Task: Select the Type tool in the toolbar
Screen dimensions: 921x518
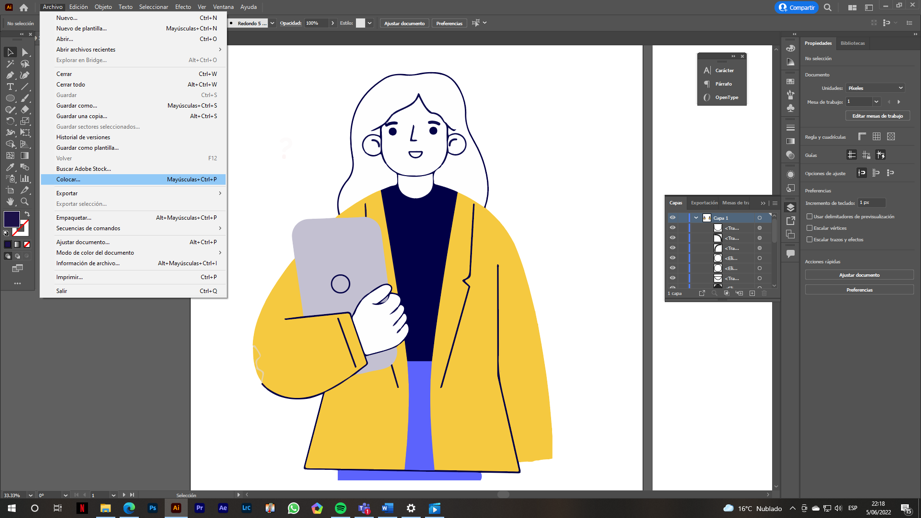Action: coord(11,87)
